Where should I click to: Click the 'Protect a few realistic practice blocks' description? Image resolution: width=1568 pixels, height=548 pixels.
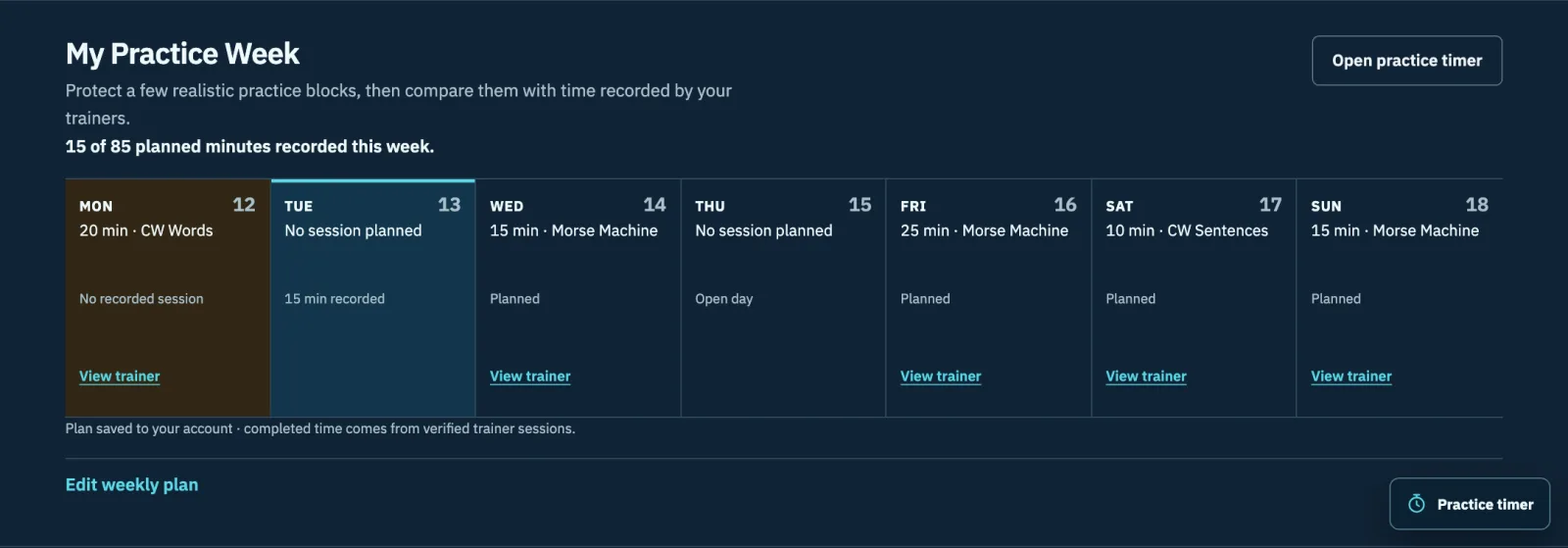pyautogui.click(x=399, y=104)
